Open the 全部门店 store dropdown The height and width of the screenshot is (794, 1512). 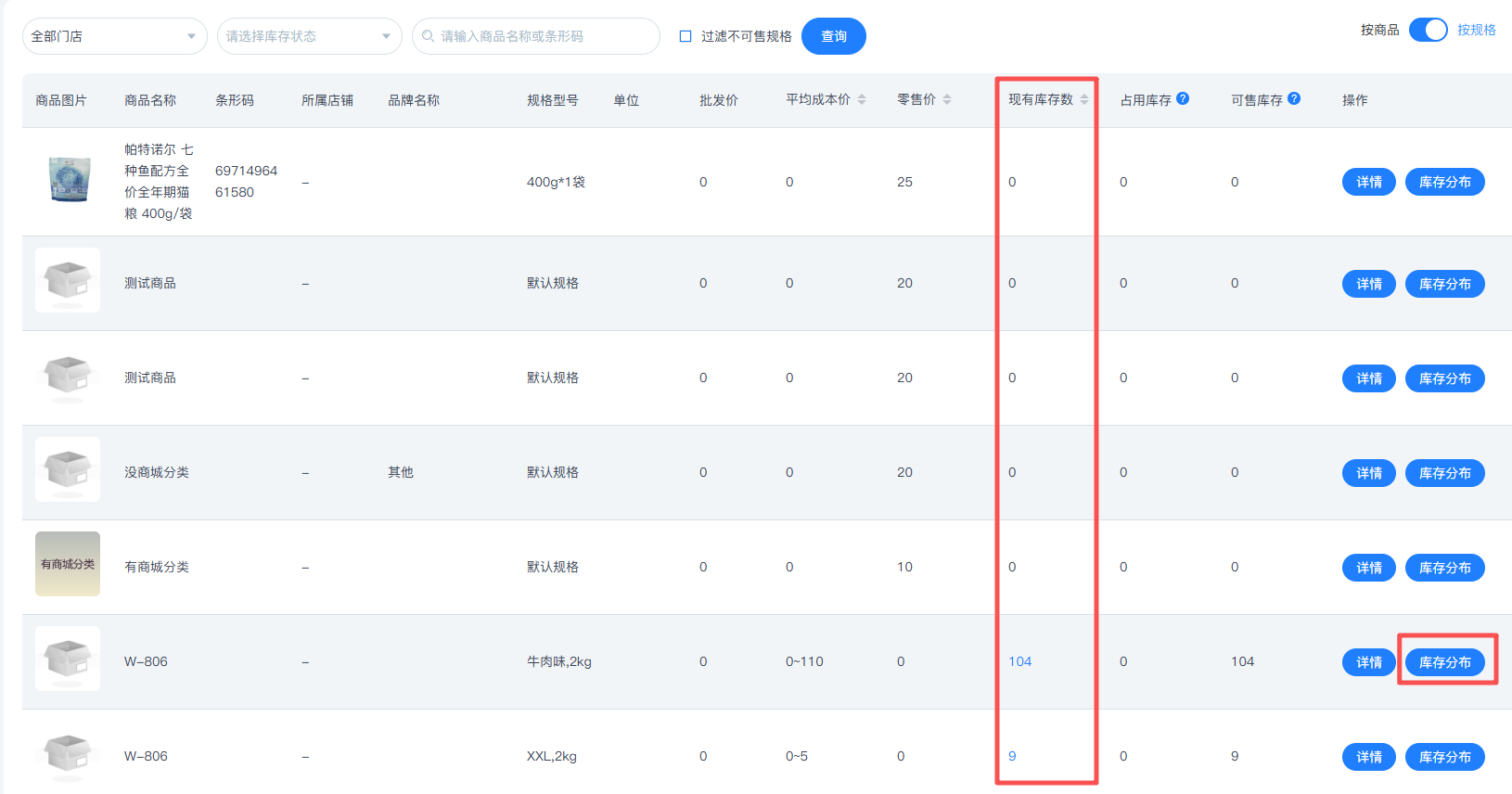(114, 36)
